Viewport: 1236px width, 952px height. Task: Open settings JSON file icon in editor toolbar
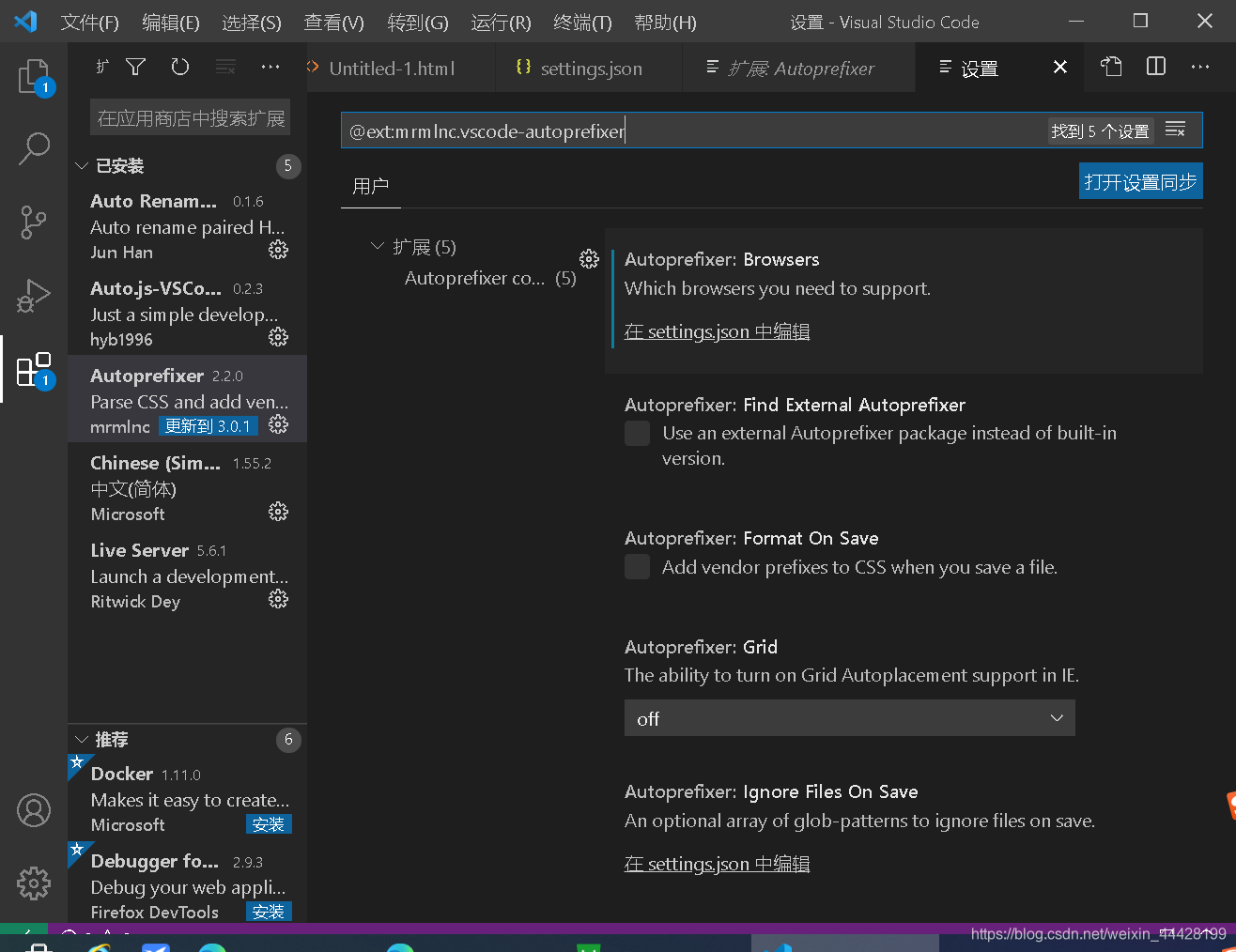1111,67
